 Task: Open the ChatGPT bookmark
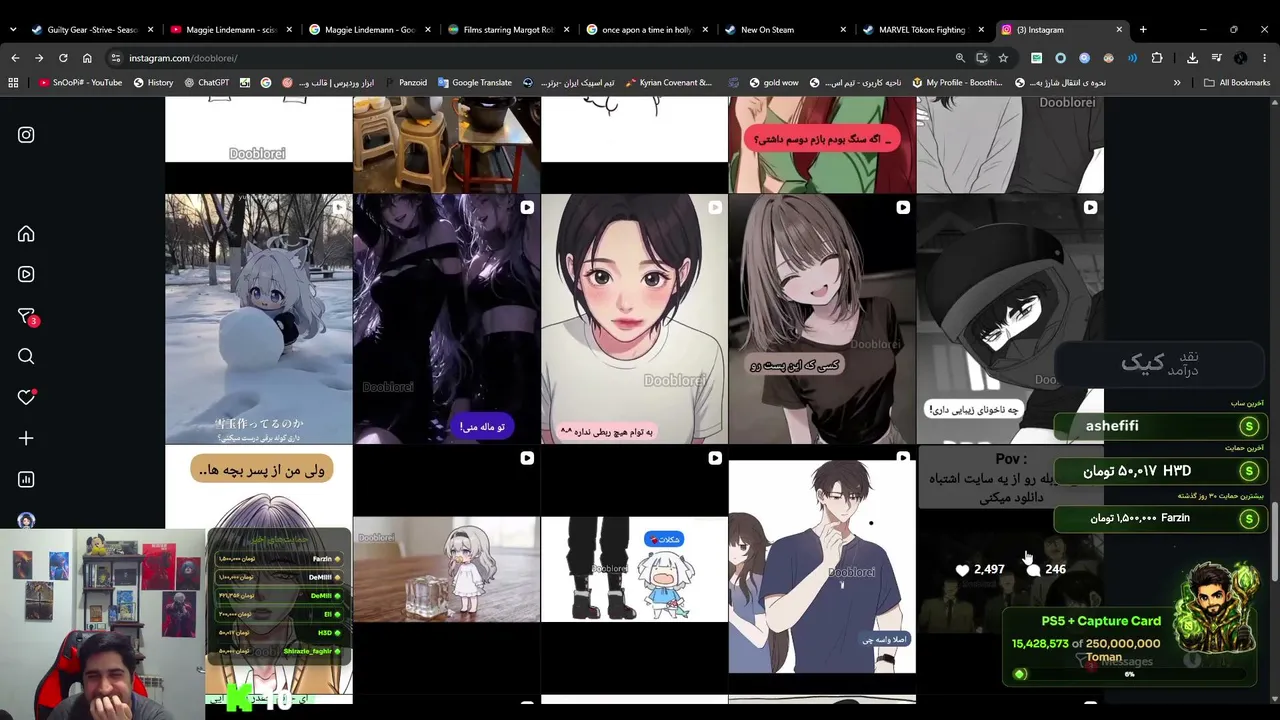click(206, 83)
